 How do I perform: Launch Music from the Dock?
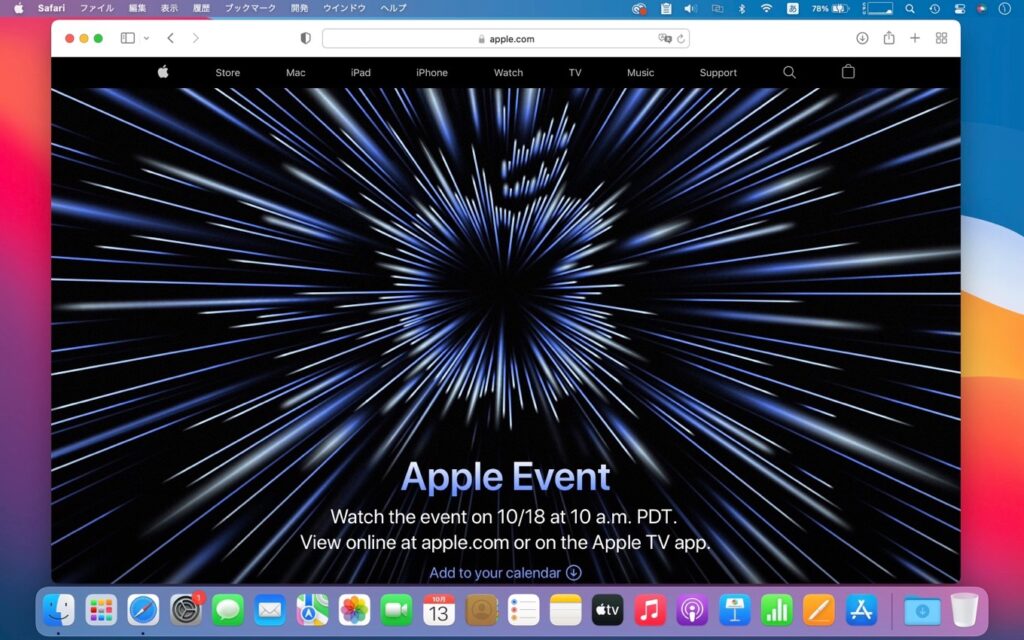click(652, 609)
